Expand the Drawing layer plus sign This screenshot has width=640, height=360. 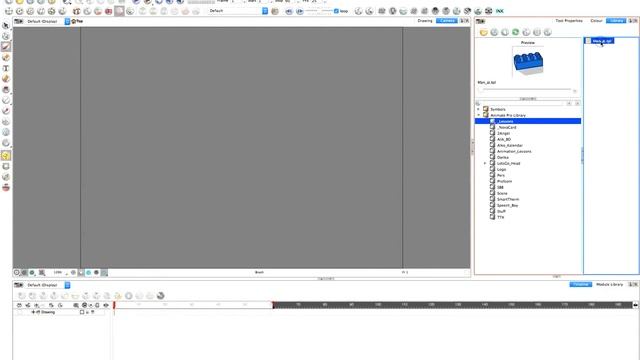tap(33, 312)
